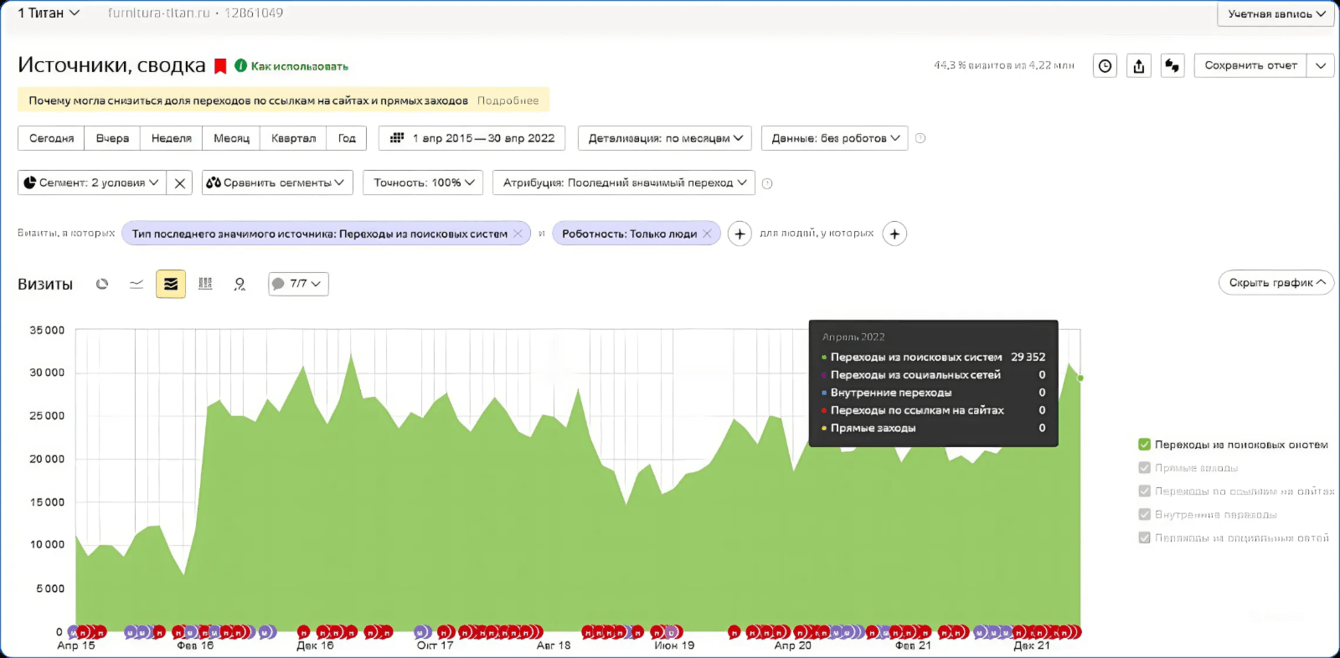The image size is (1340, 658).
Task: Uncheck 'Переходы из поисковых систем' legend checkbox
Action: tap(1144, 444)
